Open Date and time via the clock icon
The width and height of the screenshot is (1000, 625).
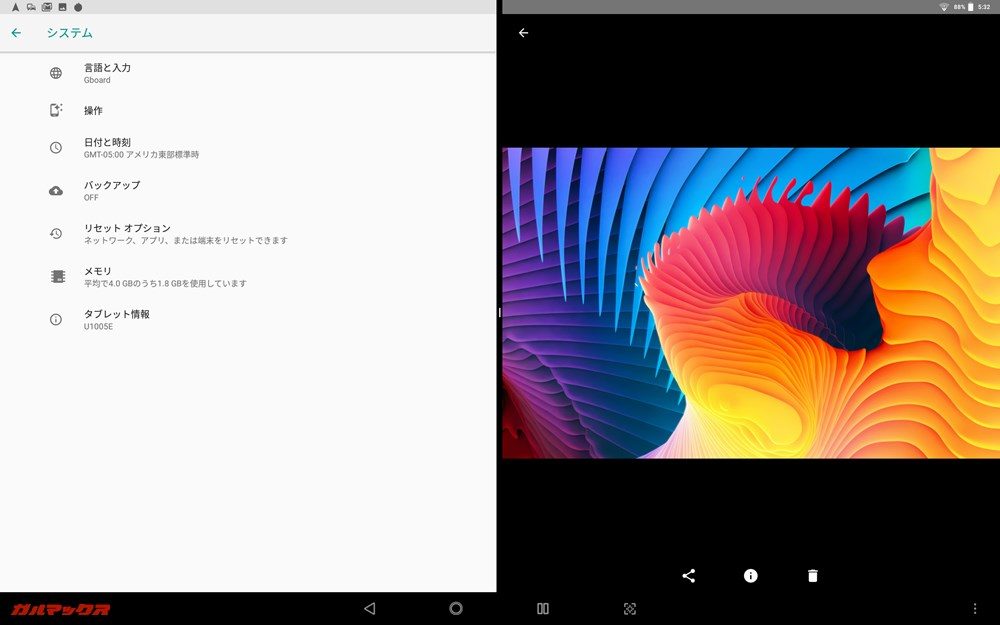[x=57, y=146]
